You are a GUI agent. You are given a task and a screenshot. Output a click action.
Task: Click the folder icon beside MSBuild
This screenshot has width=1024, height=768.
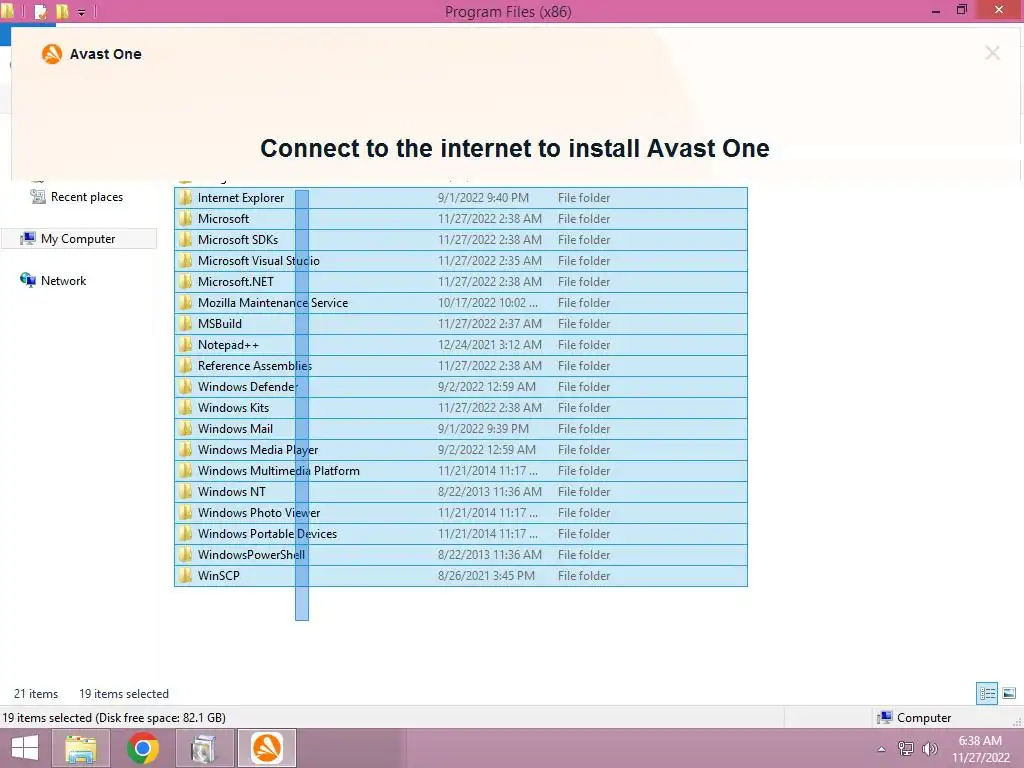pyautogui.click(x=186, y=323)
